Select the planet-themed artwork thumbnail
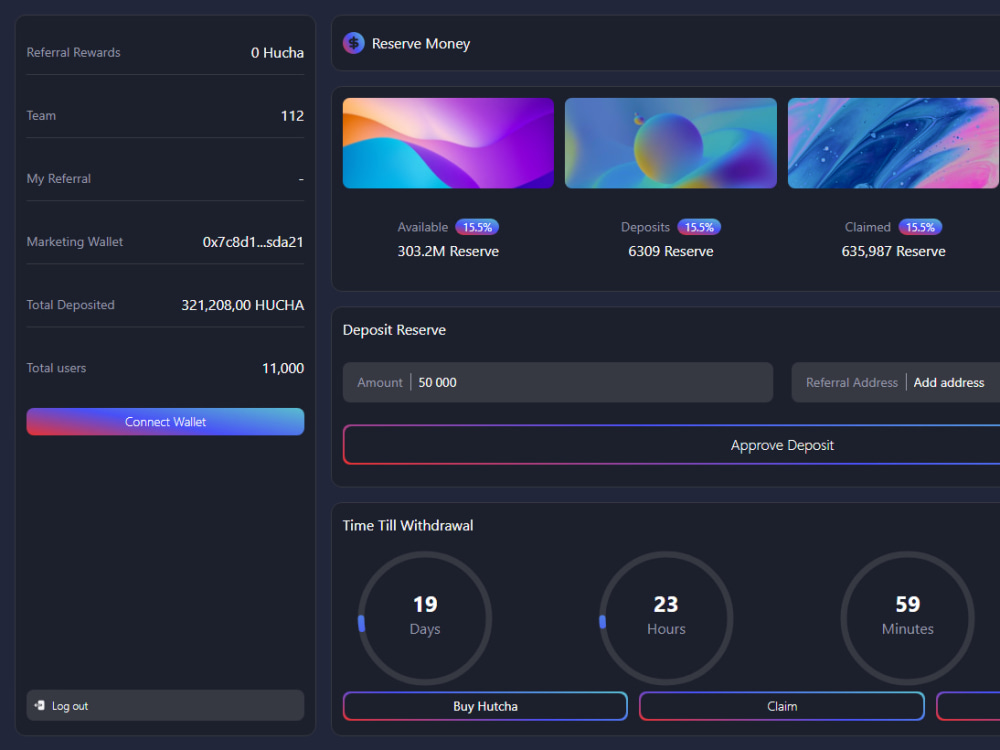1000x750 pixels. click(x=670, y=143)
